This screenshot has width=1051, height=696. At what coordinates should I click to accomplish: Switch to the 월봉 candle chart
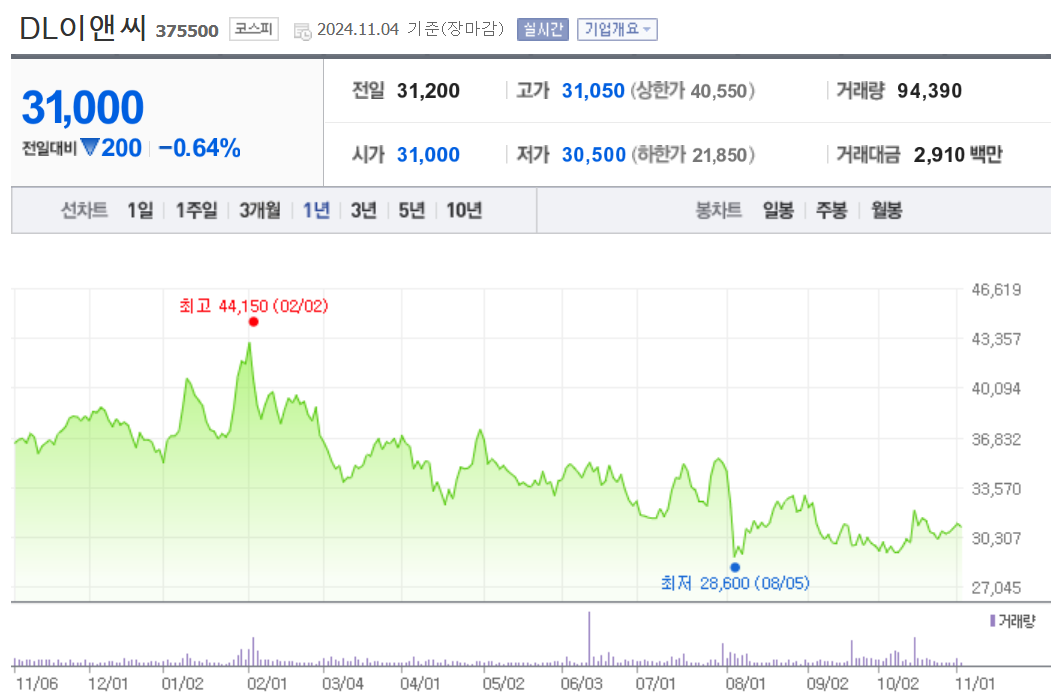(886, 211)
